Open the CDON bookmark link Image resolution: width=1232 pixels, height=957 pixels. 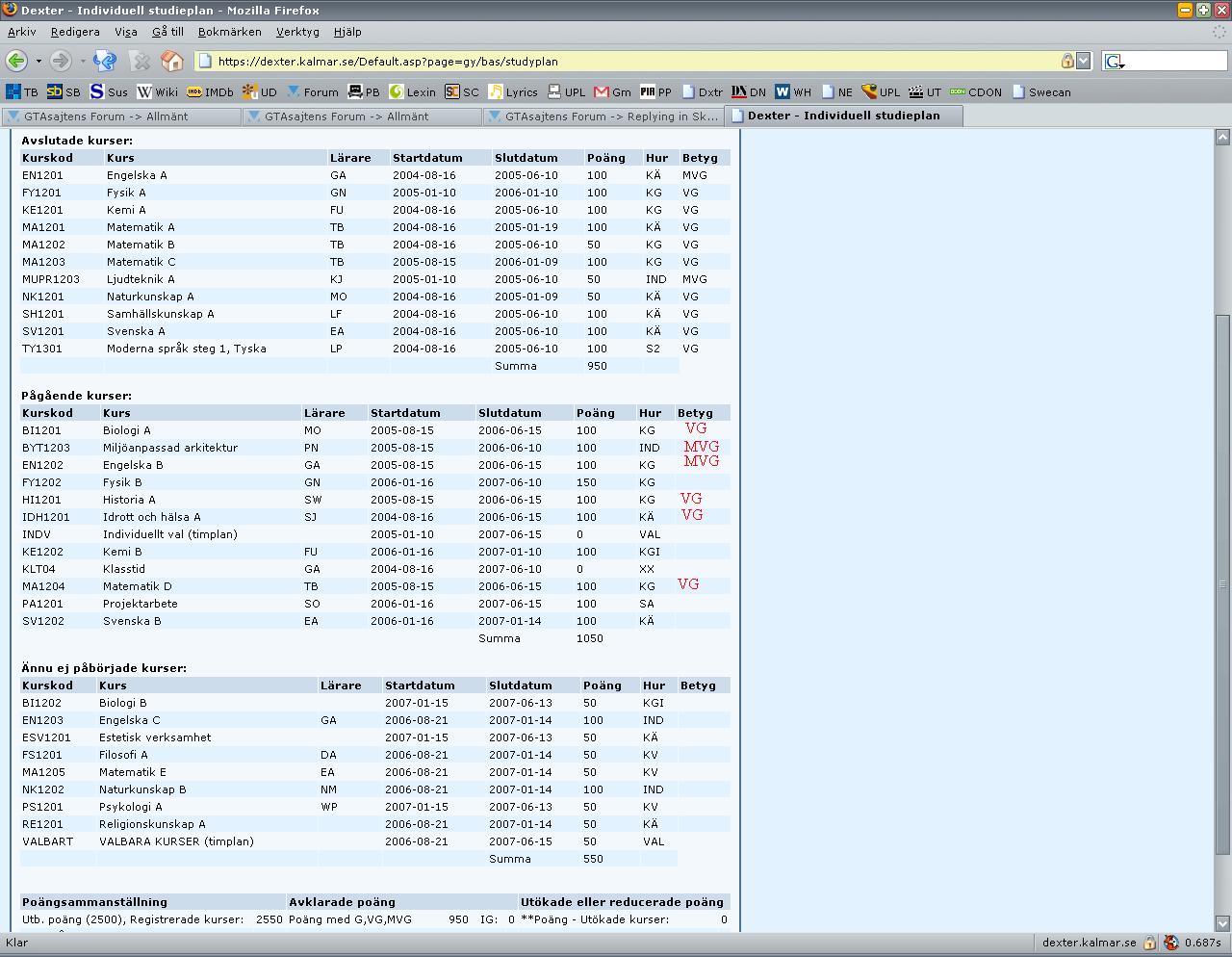pyautogui.click(x=975, y=92)
